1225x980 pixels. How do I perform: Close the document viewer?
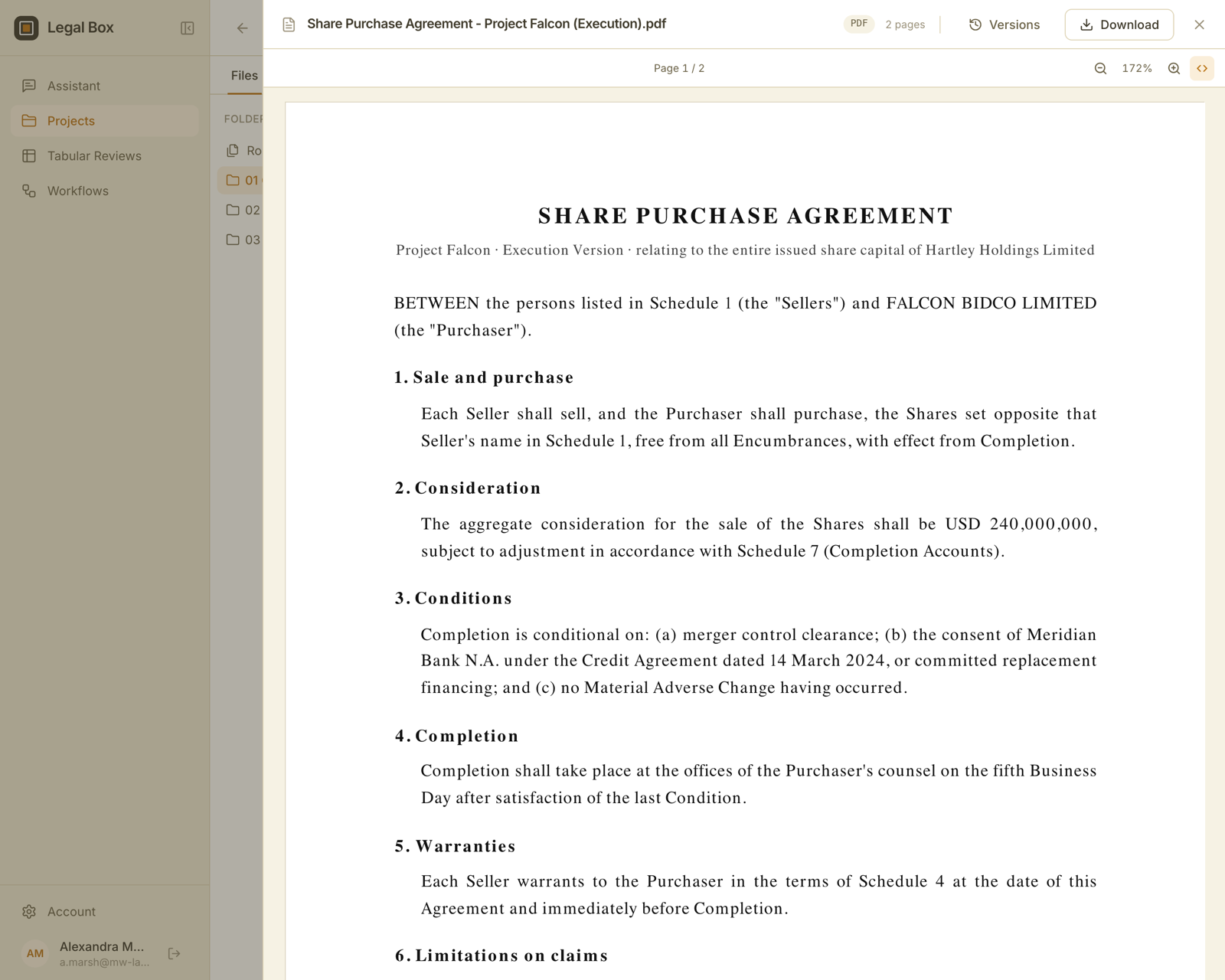(x=1199, y=24)
